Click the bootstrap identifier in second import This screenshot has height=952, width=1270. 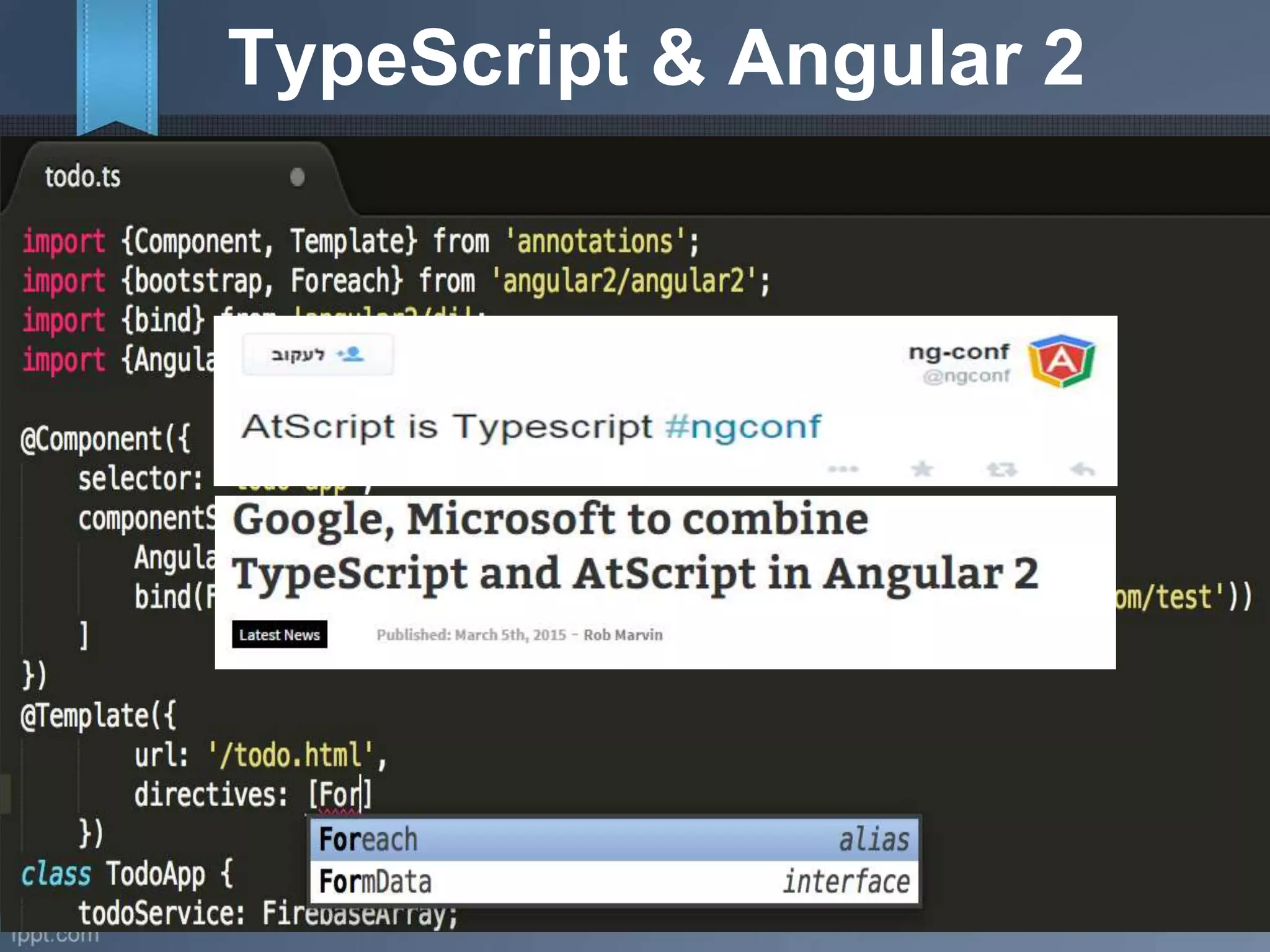[198, 281]
